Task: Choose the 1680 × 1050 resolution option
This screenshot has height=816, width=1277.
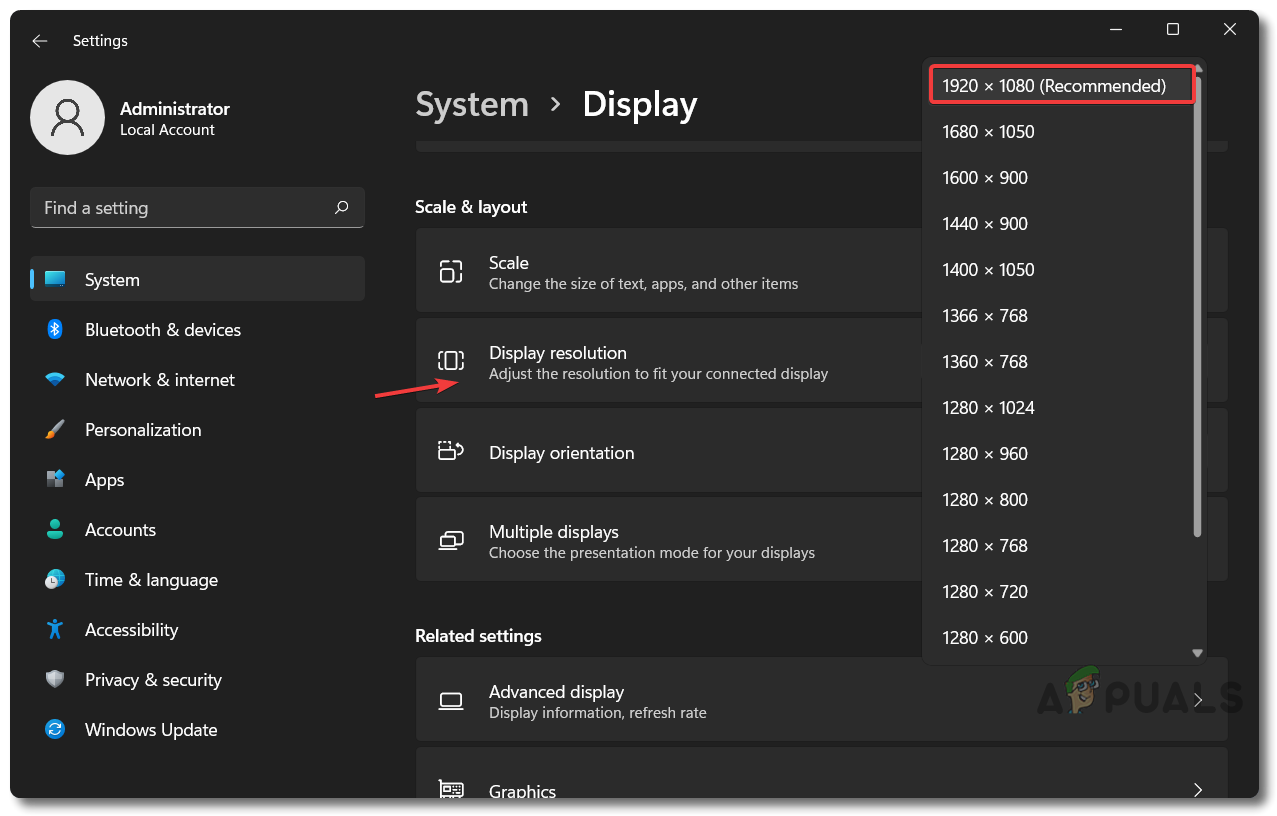Action: [988, 132]
